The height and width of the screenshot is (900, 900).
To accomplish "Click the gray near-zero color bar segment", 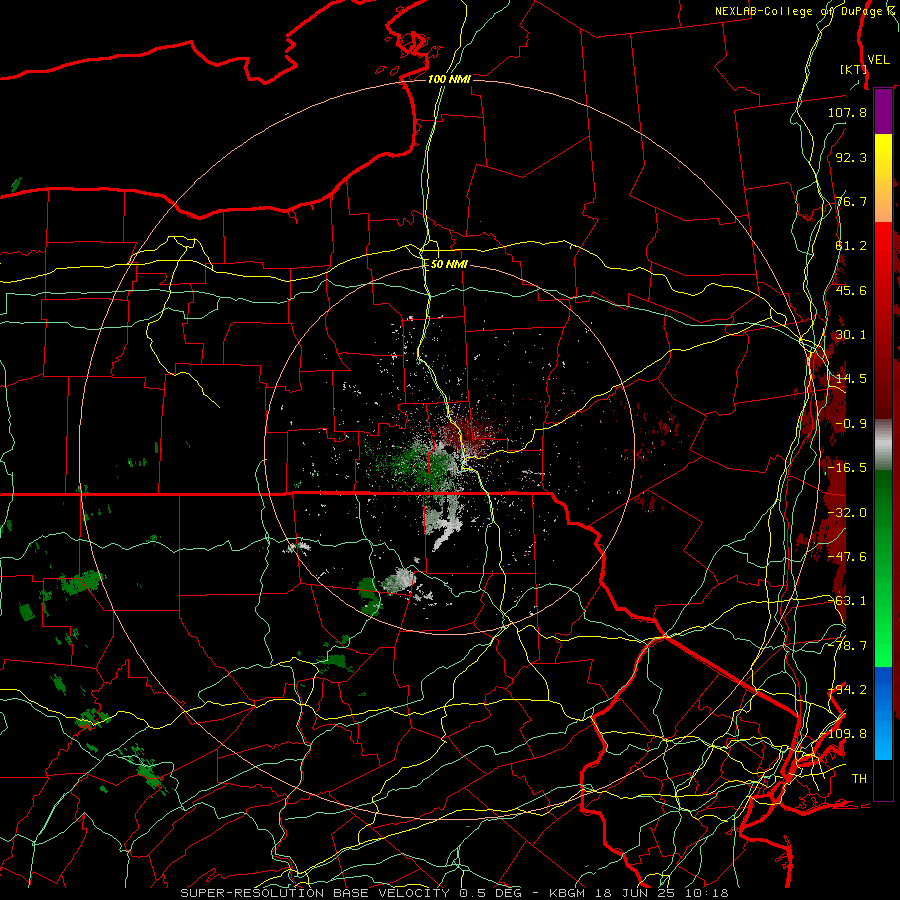I will 883,443.
